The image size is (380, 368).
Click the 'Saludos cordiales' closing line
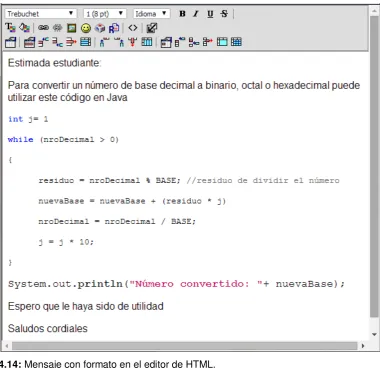point(48,328)
